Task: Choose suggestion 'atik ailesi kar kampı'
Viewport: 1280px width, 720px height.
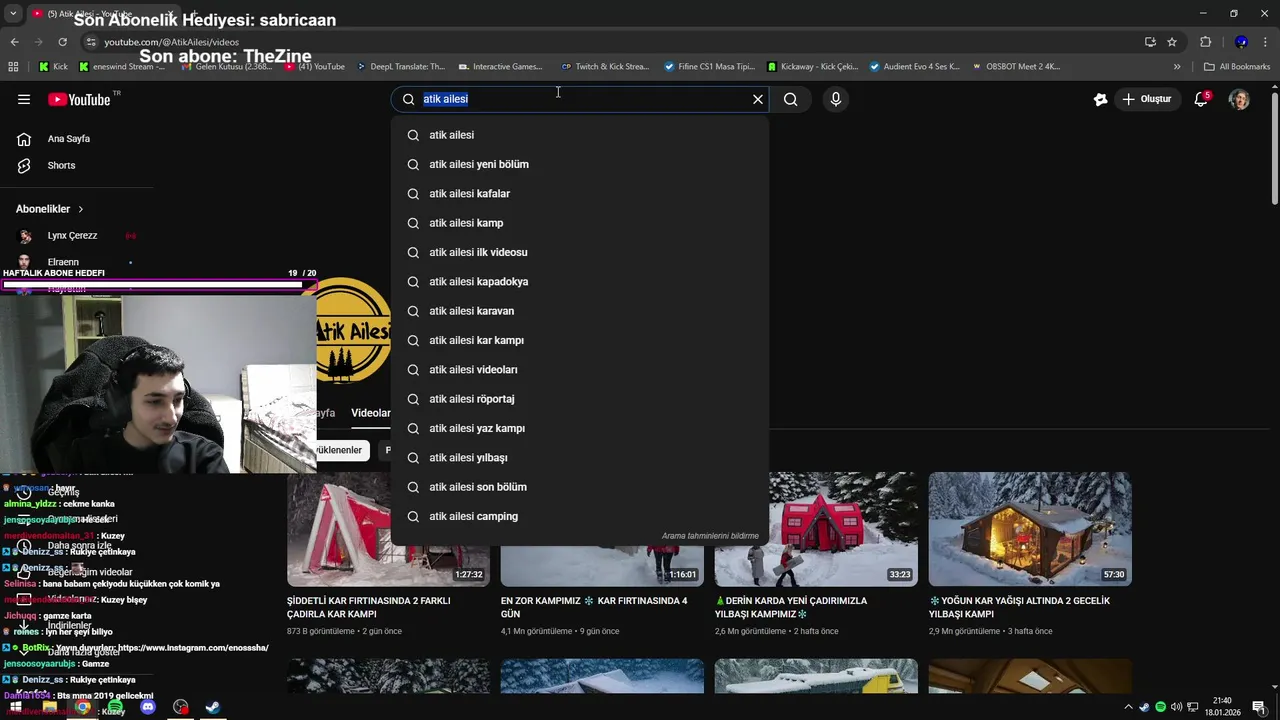Action: tap(580, 340)
